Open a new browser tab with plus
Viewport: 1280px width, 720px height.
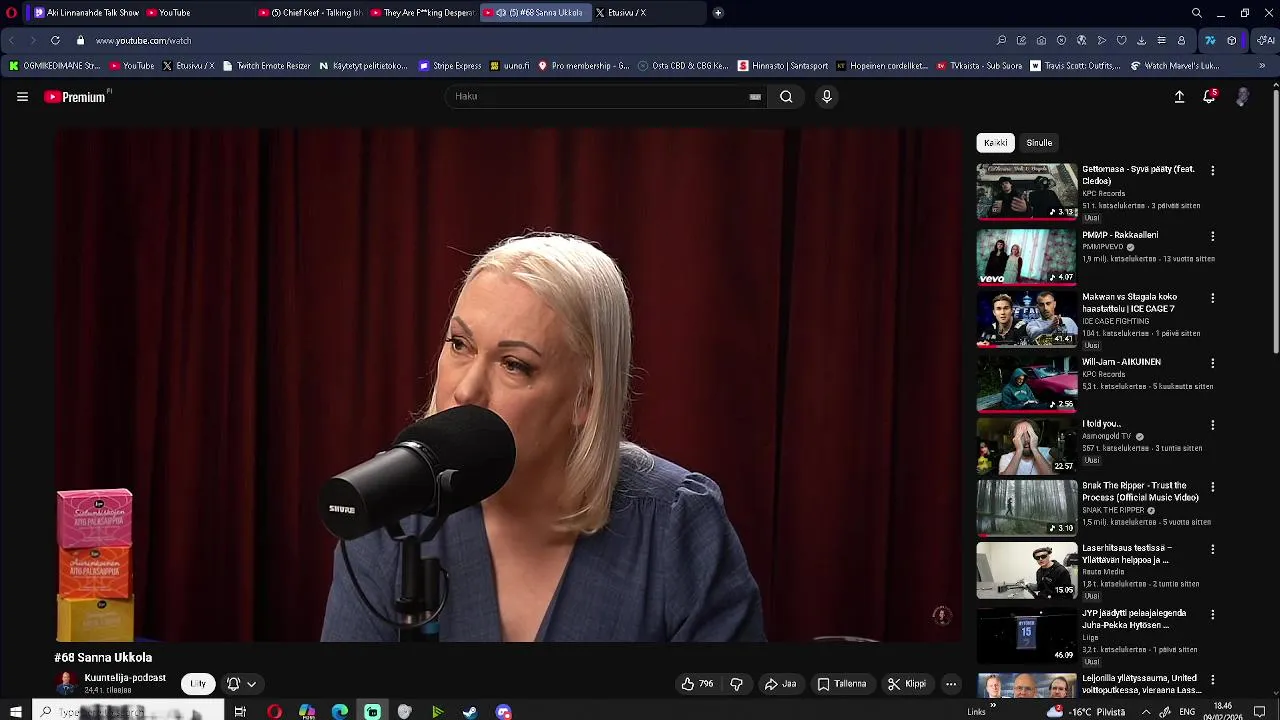(718, 13)
